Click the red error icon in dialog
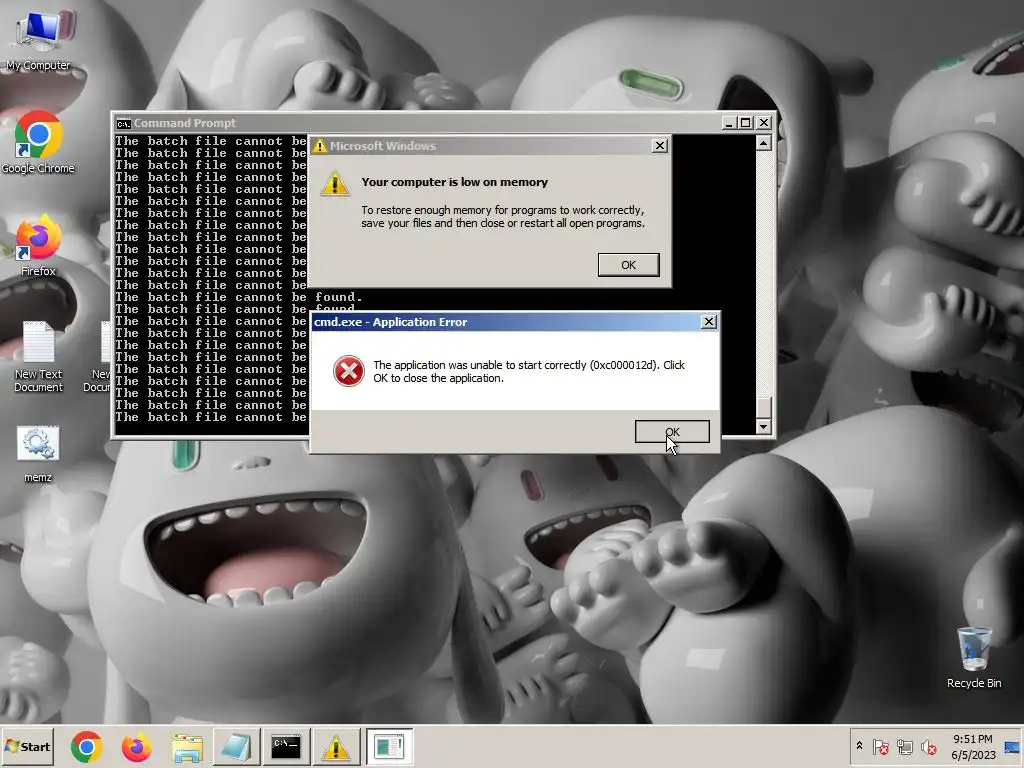 tap(349, 371)
